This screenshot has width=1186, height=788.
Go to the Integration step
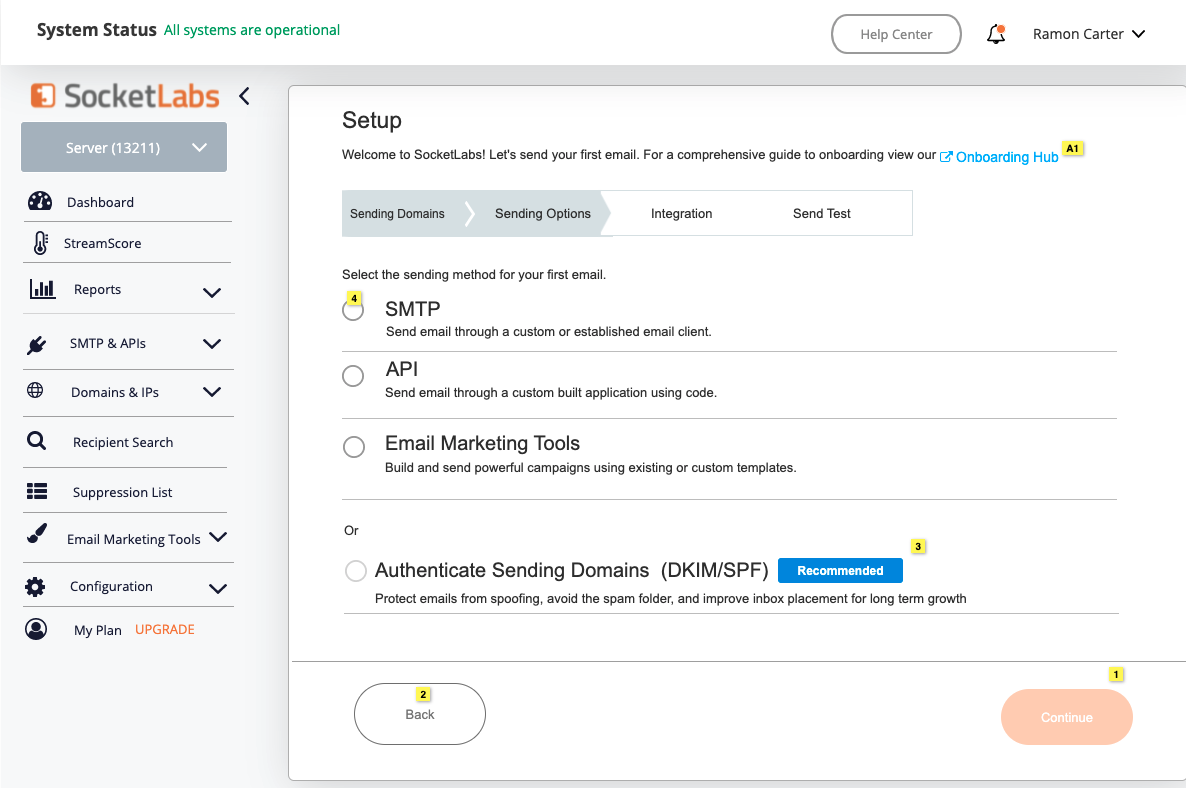681,214
